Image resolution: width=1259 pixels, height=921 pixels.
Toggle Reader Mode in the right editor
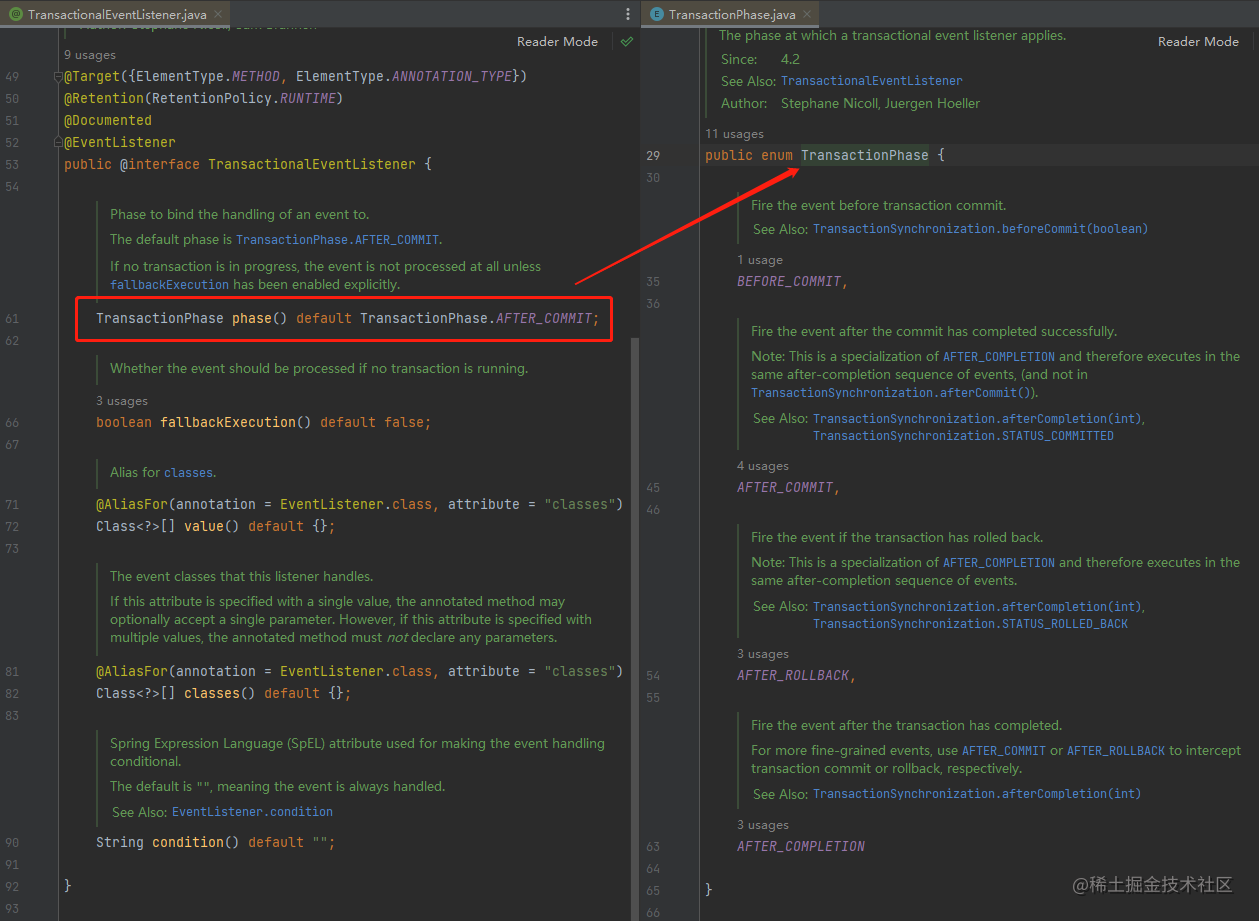coord(1198,42)
